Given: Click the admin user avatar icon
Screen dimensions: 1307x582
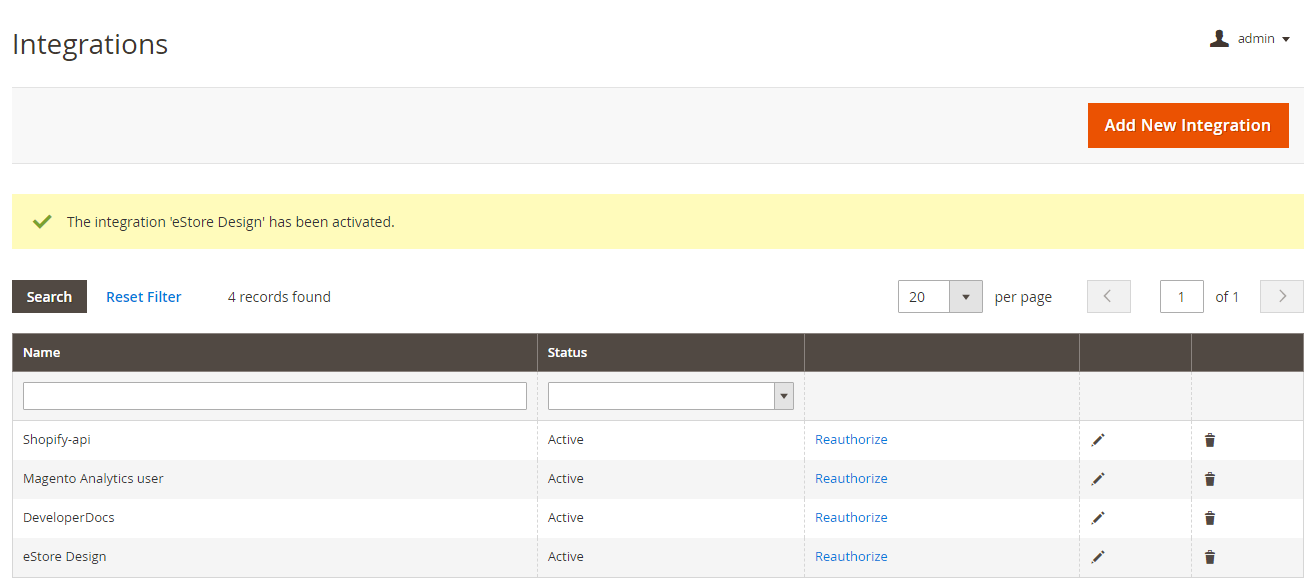Looking at the screenshot, I should pyautogui.click(x=1218, y=38).
